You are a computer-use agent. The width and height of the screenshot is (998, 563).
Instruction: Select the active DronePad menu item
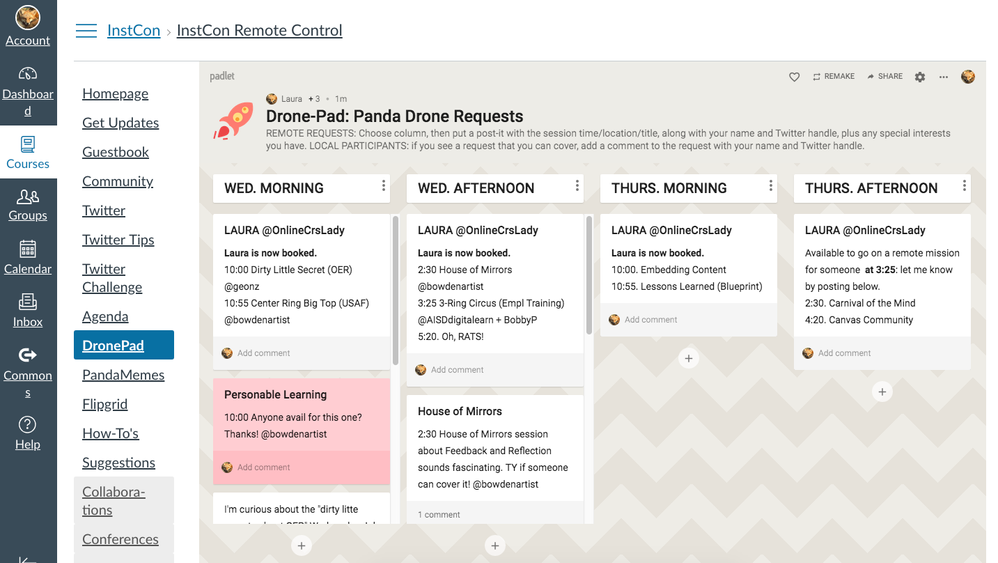[x=123, y=345]
